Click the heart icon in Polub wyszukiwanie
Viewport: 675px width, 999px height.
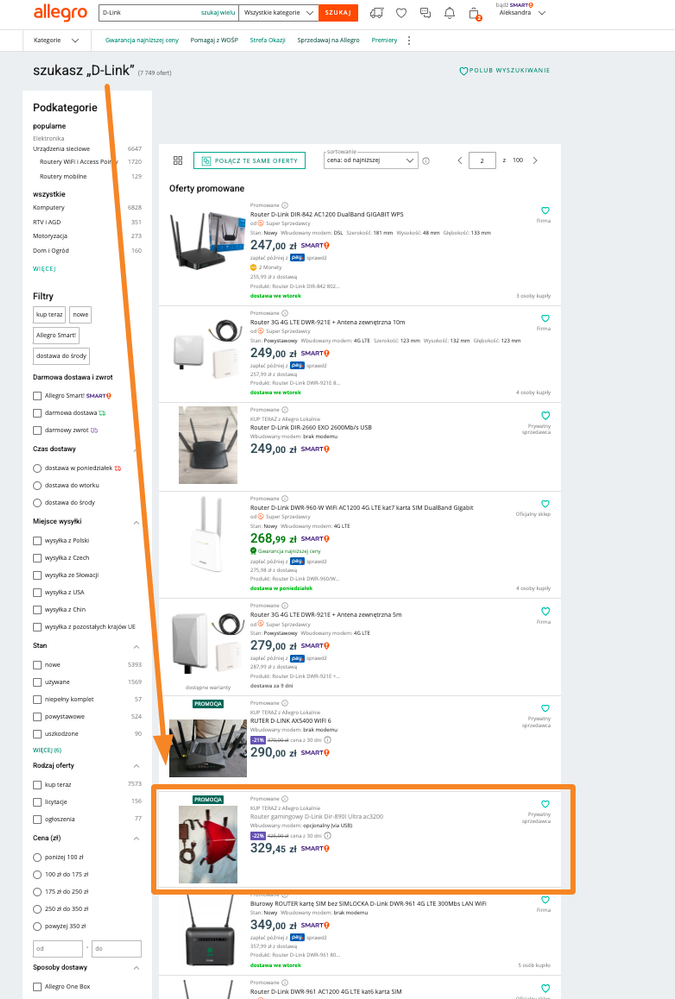click(463, 71)
